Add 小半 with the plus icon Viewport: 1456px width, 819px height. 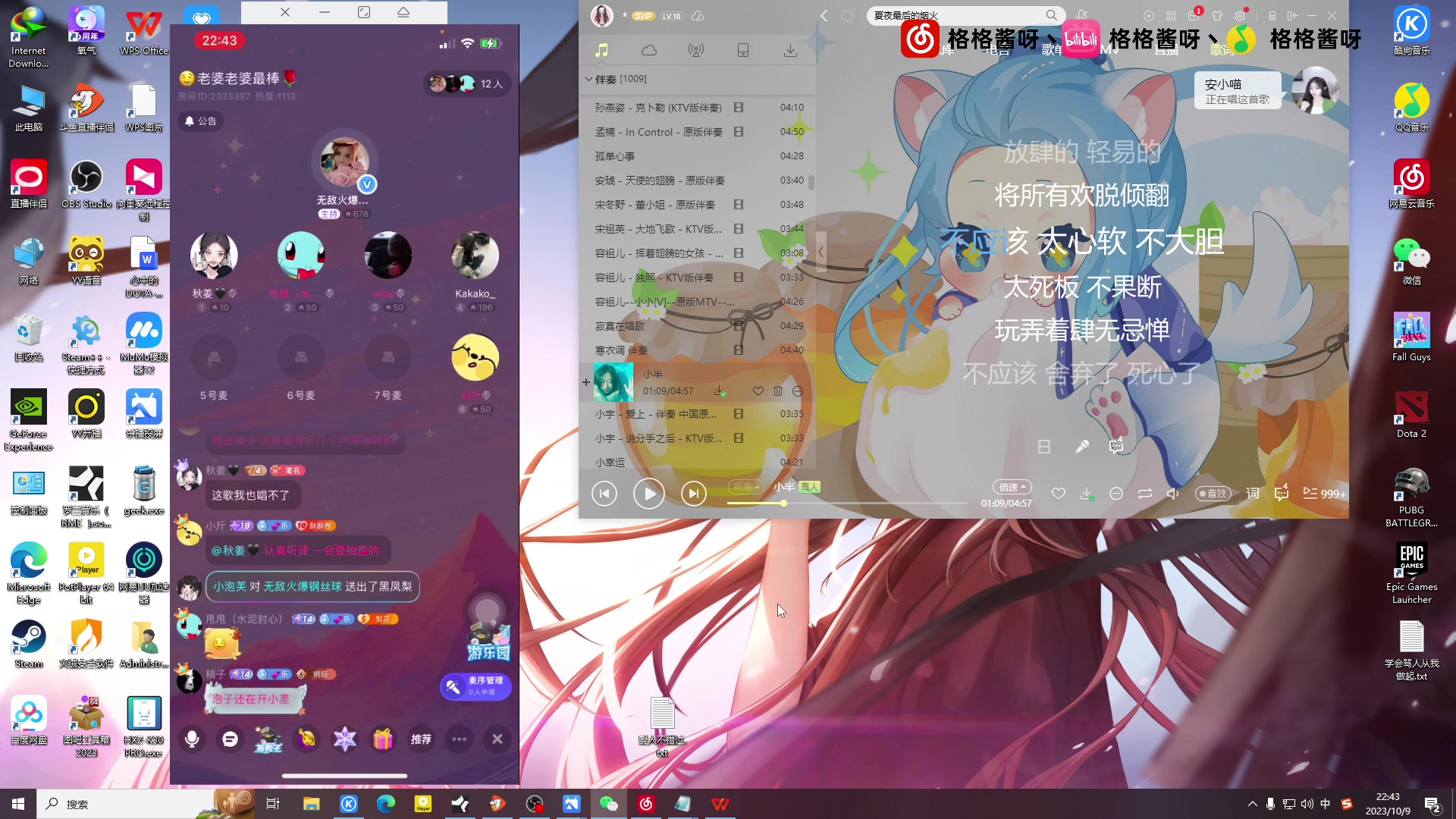tap(586, 382)
